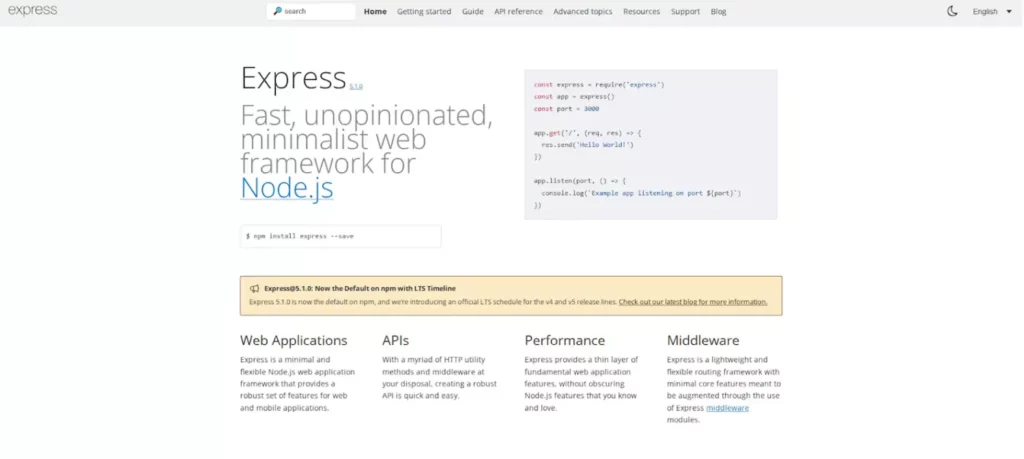Click the search magnifier icon

278,11
